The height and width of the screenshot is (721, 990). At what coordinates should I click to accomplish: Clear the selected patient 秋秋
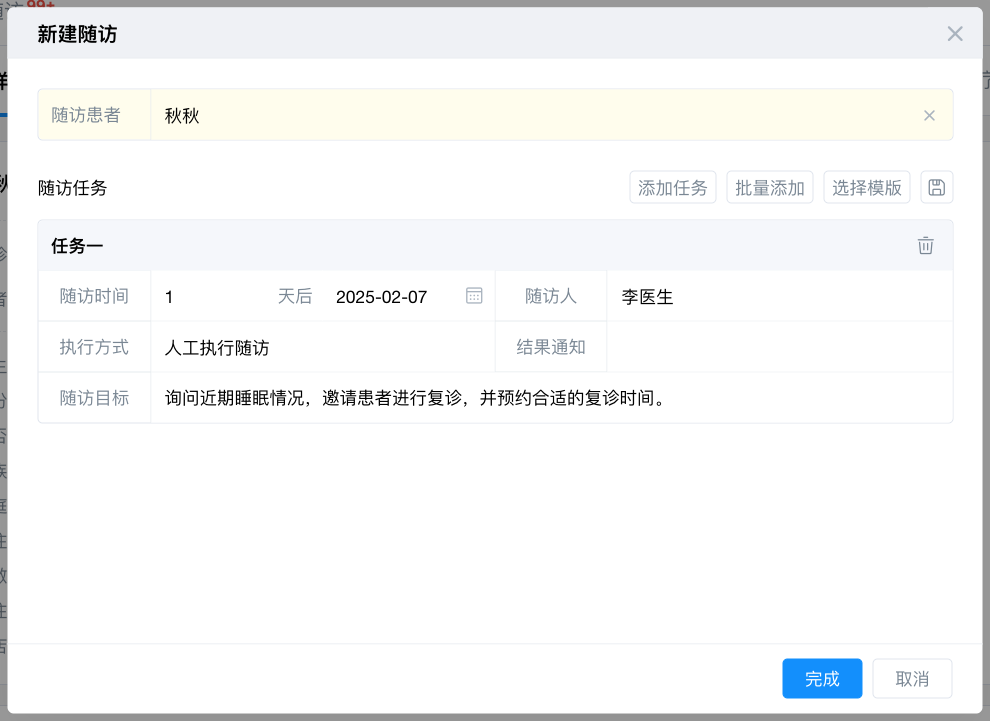point(929,115)
